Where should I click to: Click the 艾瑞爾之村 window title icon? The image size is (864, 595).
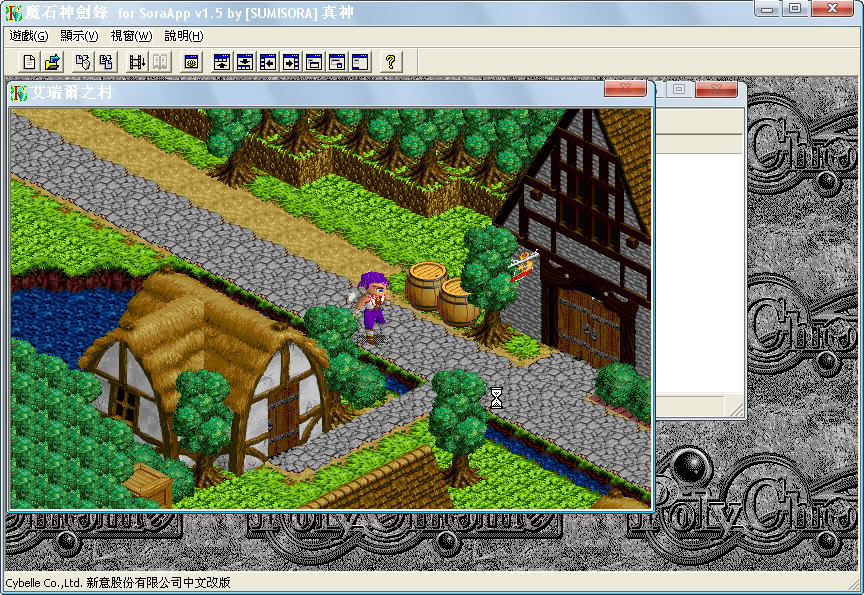click(x=19, y=93)
